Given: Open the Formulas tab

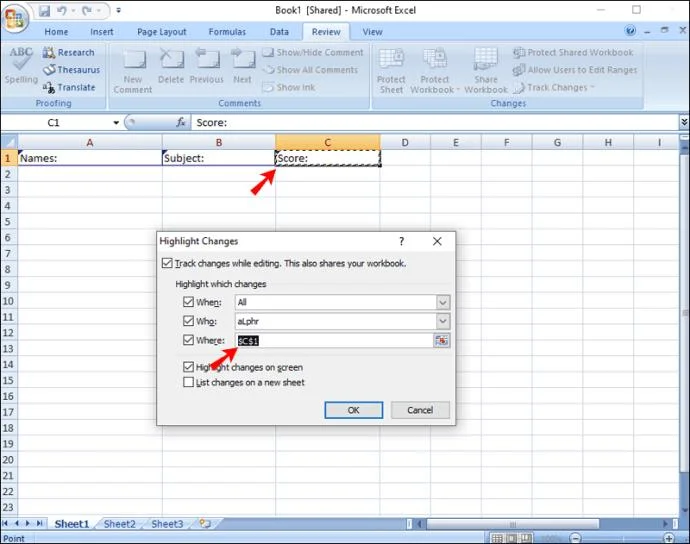Looking at the screenshot, I should point(227,32).
